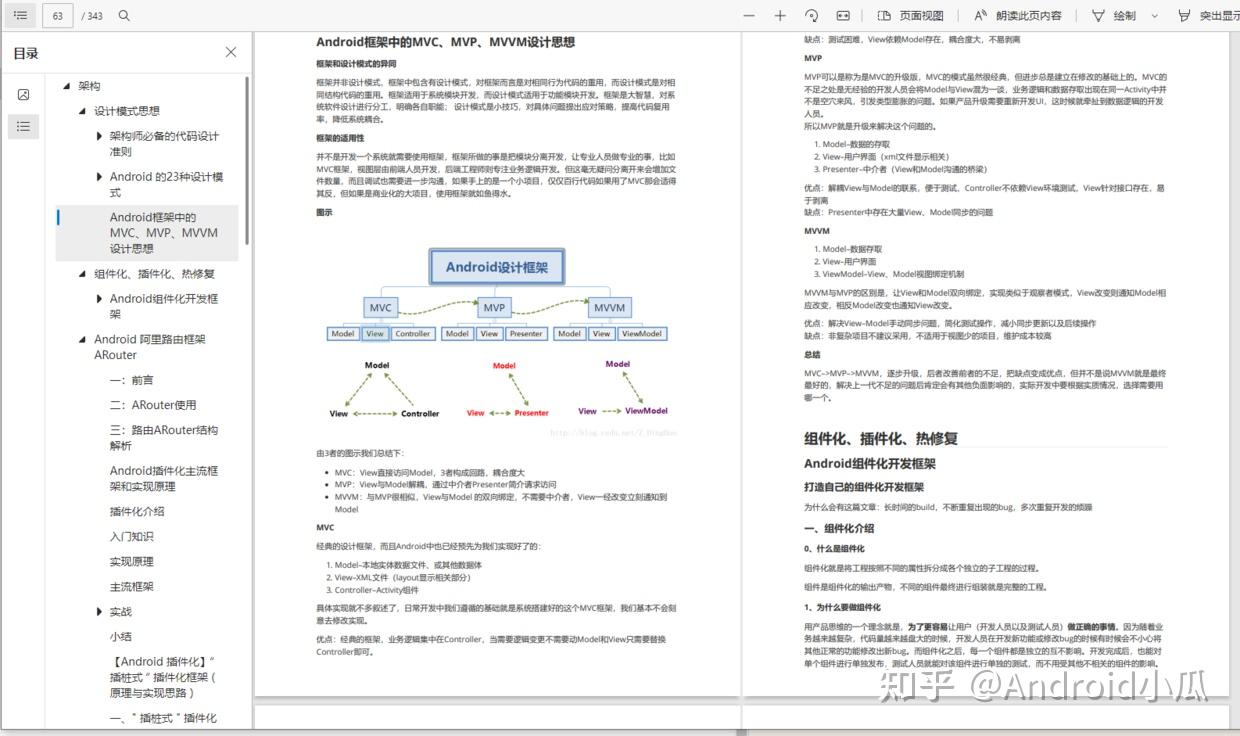Click the heading Android框架中的MVC、MVP、MVVM设计思想
The width and height of the screenshot is (1240, 736).
(x=445, y=42)
